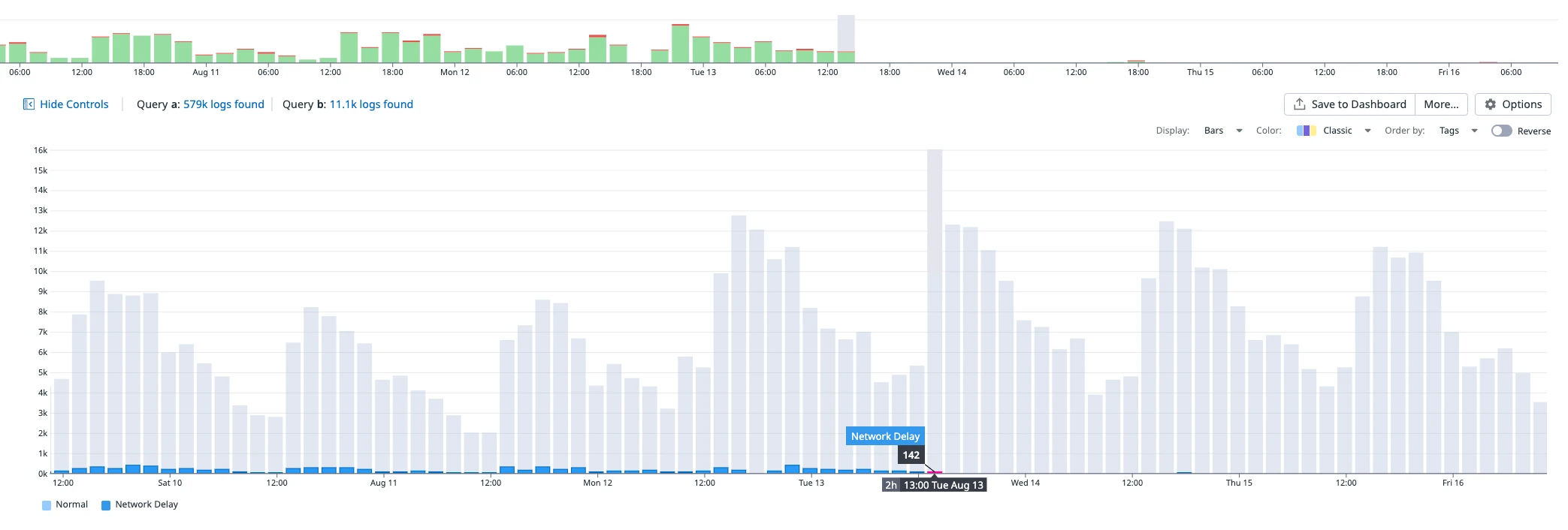Viewport: 1568px width, 530px height.
Task: Expand the Color Classic dropdown arrow
Action: [x=1367, y=131]
